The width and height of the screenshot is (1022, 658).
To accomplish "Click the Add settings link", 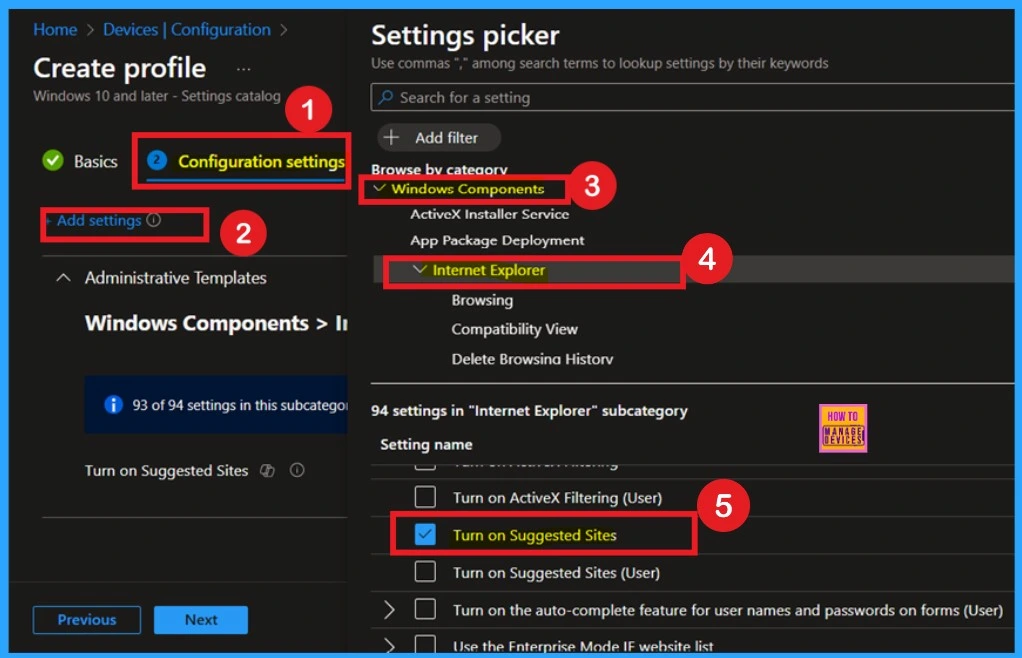I will 98,220.
